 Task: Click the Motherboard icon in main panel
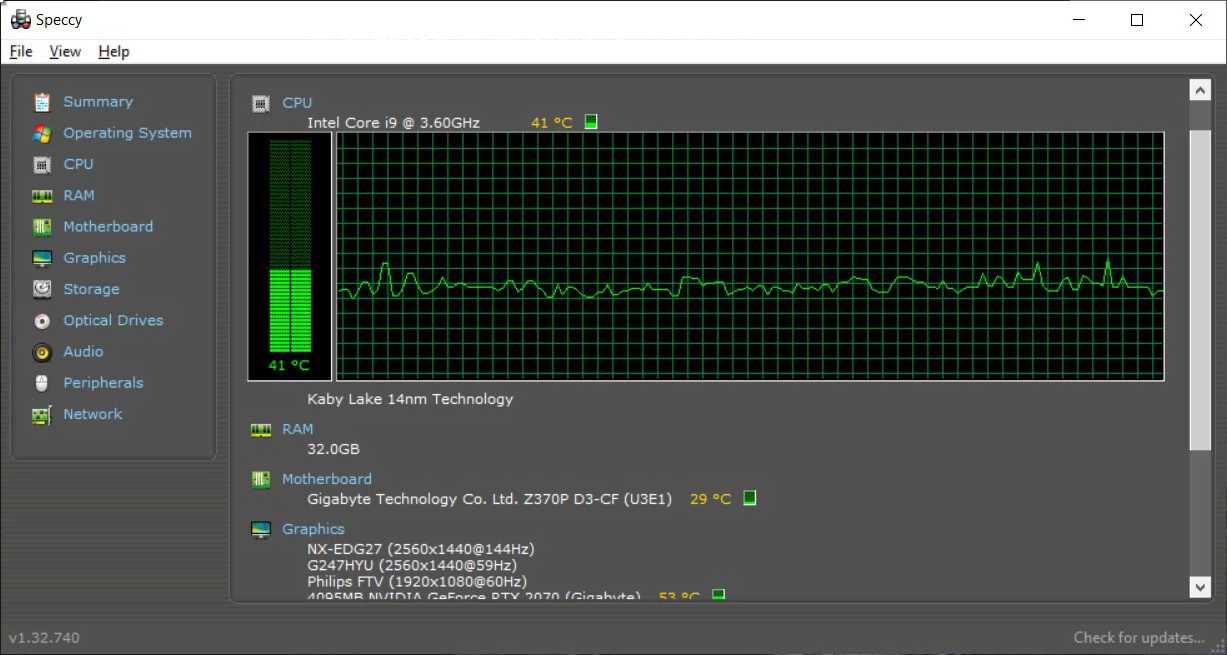coord(261,479)
